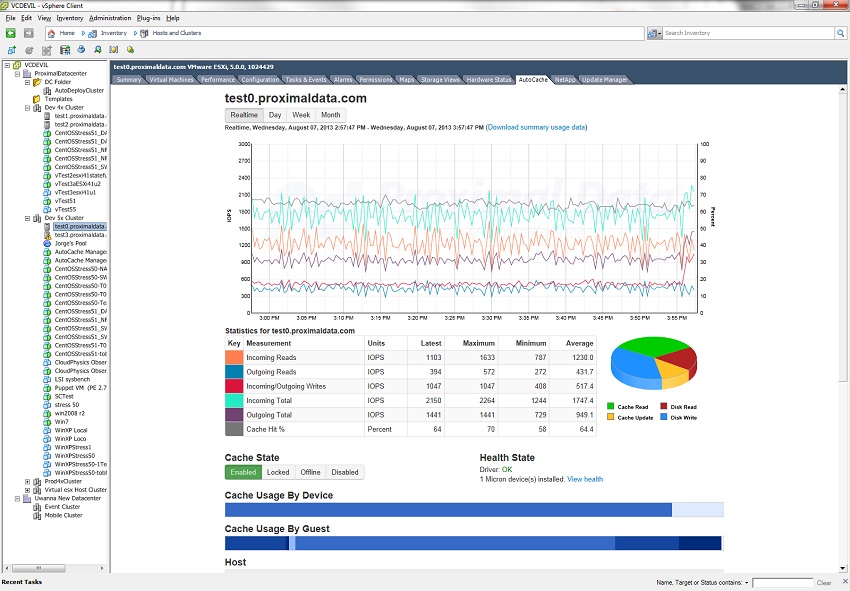Screen dimensions: 850x591
Task: Collapse the ProximalDatacenter tree node
Action: (x=17, y=74)
